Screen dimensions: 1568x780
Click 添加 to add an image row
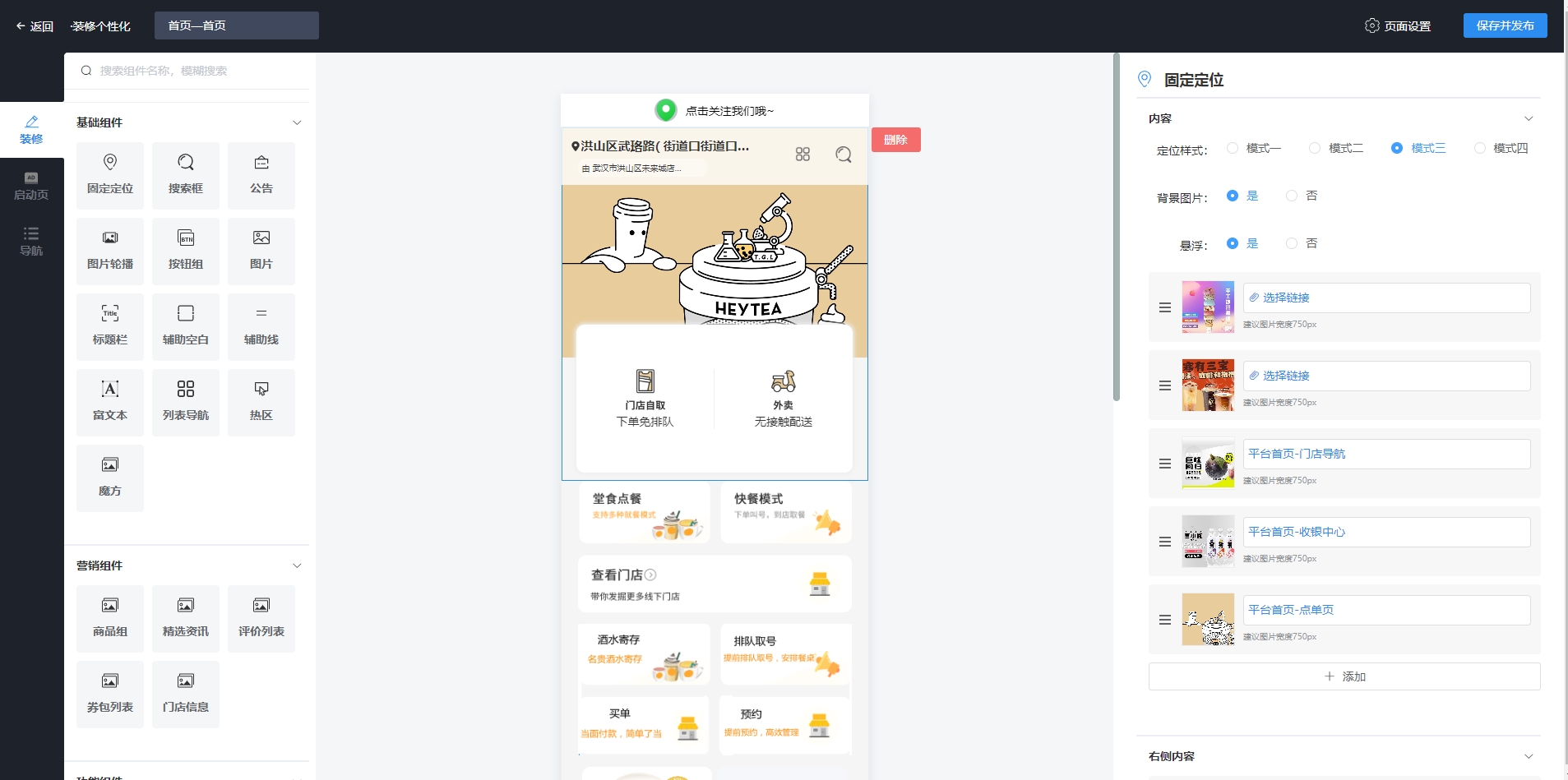click(x=1344, y=676)
